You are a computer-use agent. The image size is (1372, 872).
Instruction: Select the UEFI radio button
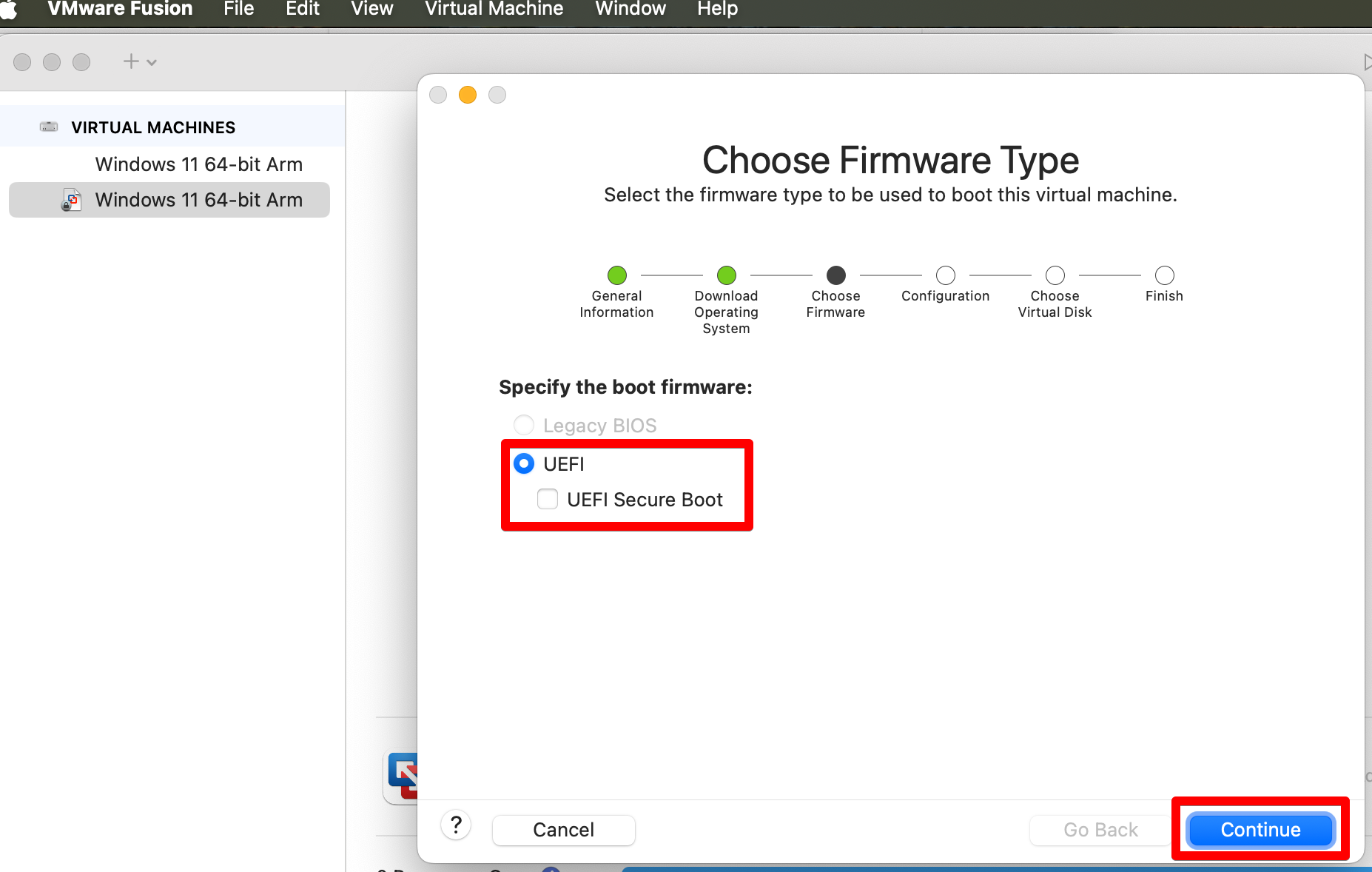[x=524, y=463]
